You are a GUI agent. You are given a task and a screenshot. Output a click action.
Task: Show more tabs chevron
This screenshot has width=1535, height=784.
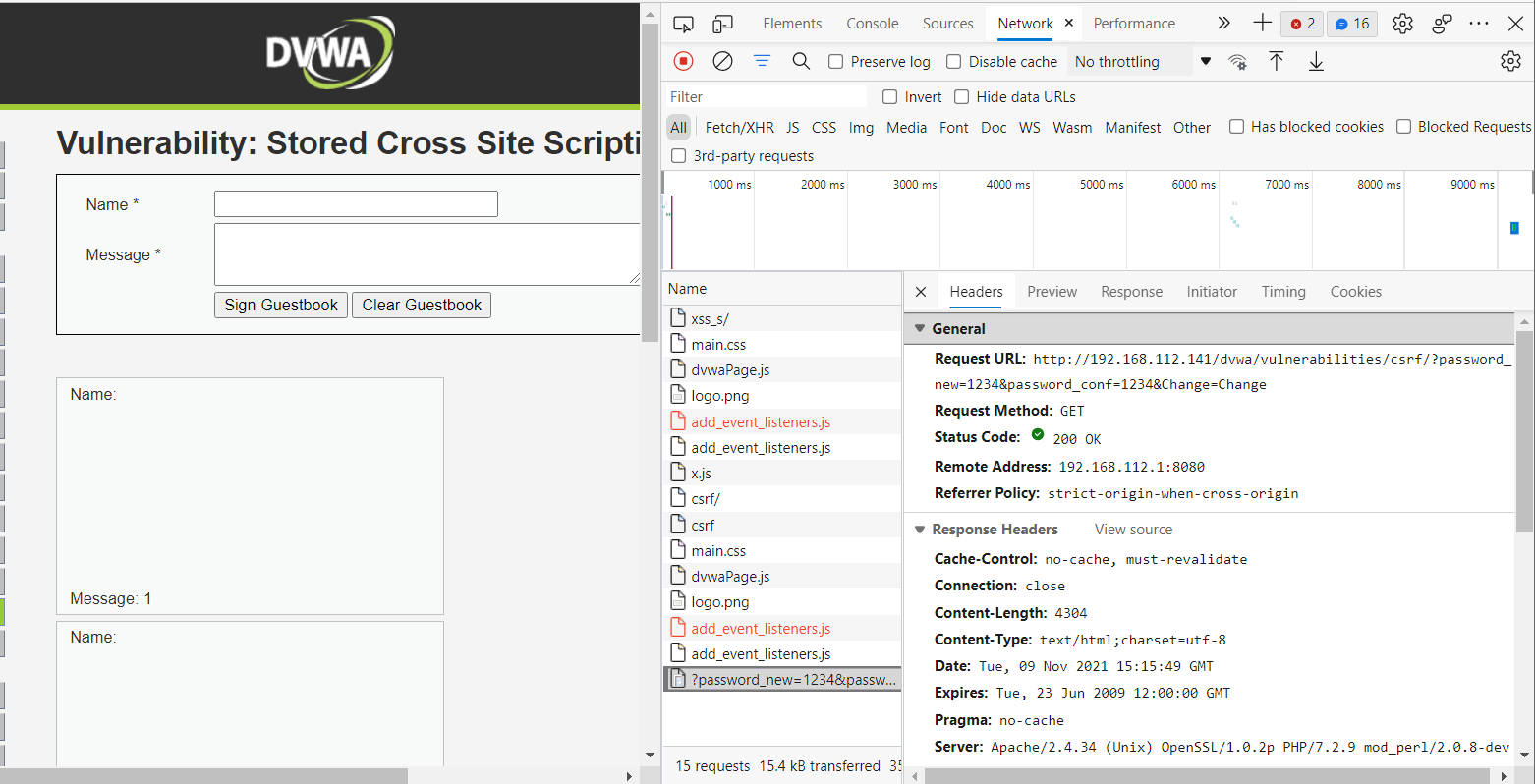1223,23
